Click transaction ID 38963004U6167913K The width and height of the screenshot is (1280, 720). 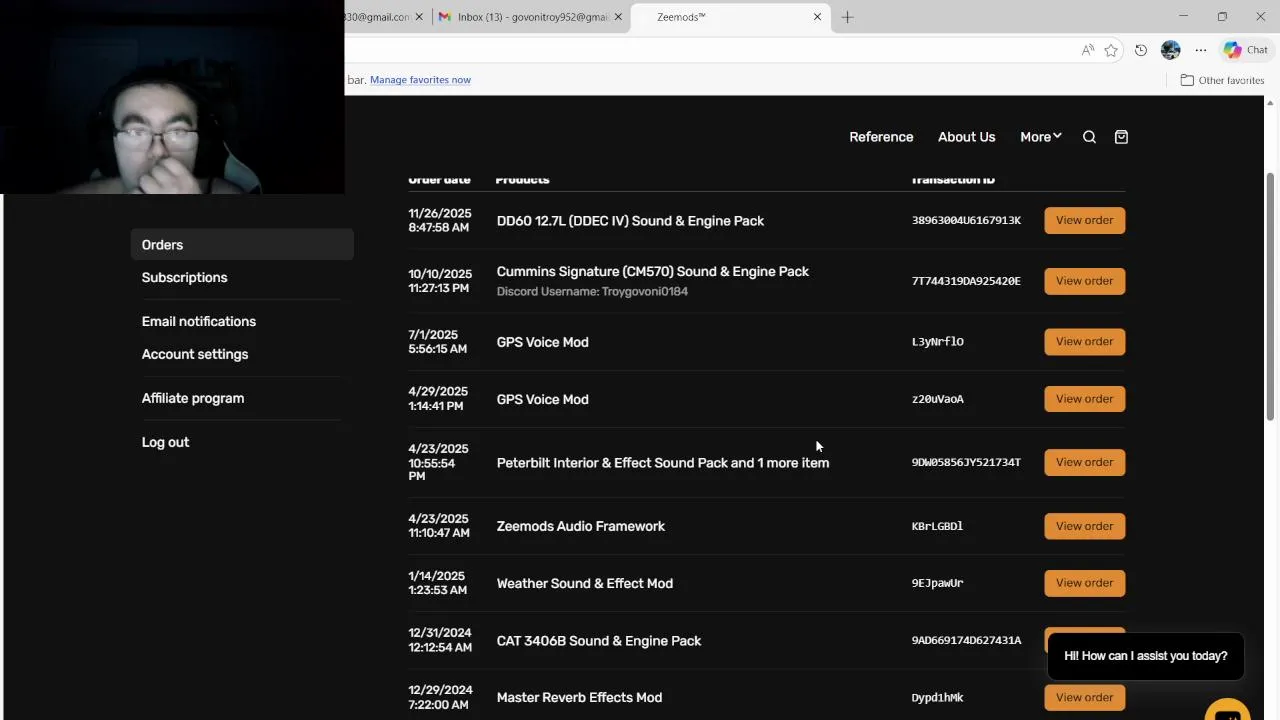[966, 221]
